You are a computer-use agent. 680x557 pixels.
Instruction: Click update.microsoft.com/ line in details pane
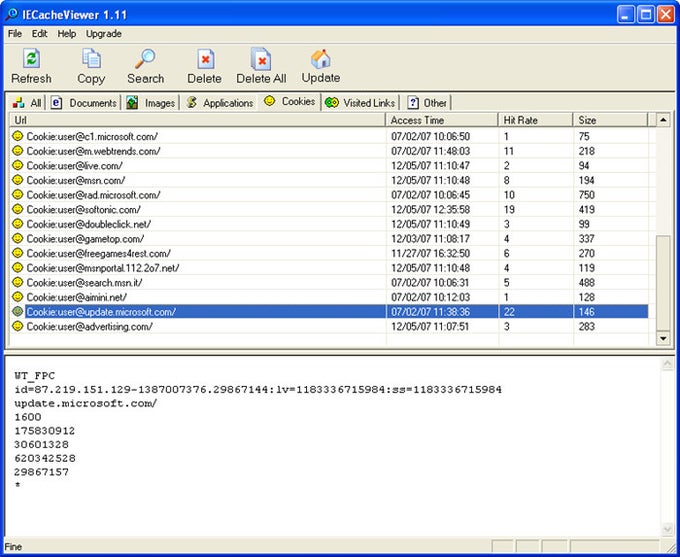[x=85, y=403]
